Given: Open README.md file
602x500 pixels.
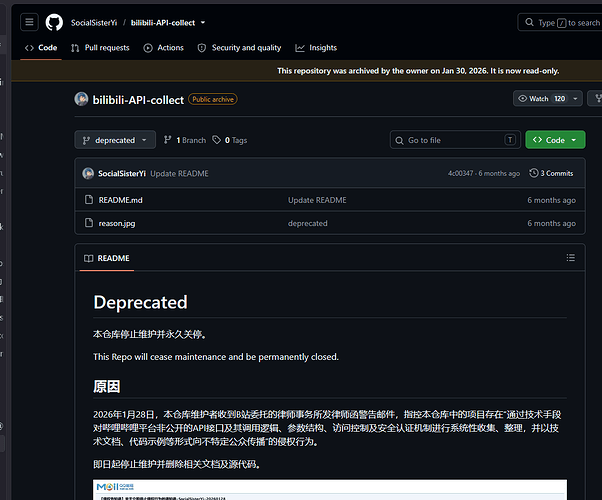Looking at the screenshot, I should (121, 200).
